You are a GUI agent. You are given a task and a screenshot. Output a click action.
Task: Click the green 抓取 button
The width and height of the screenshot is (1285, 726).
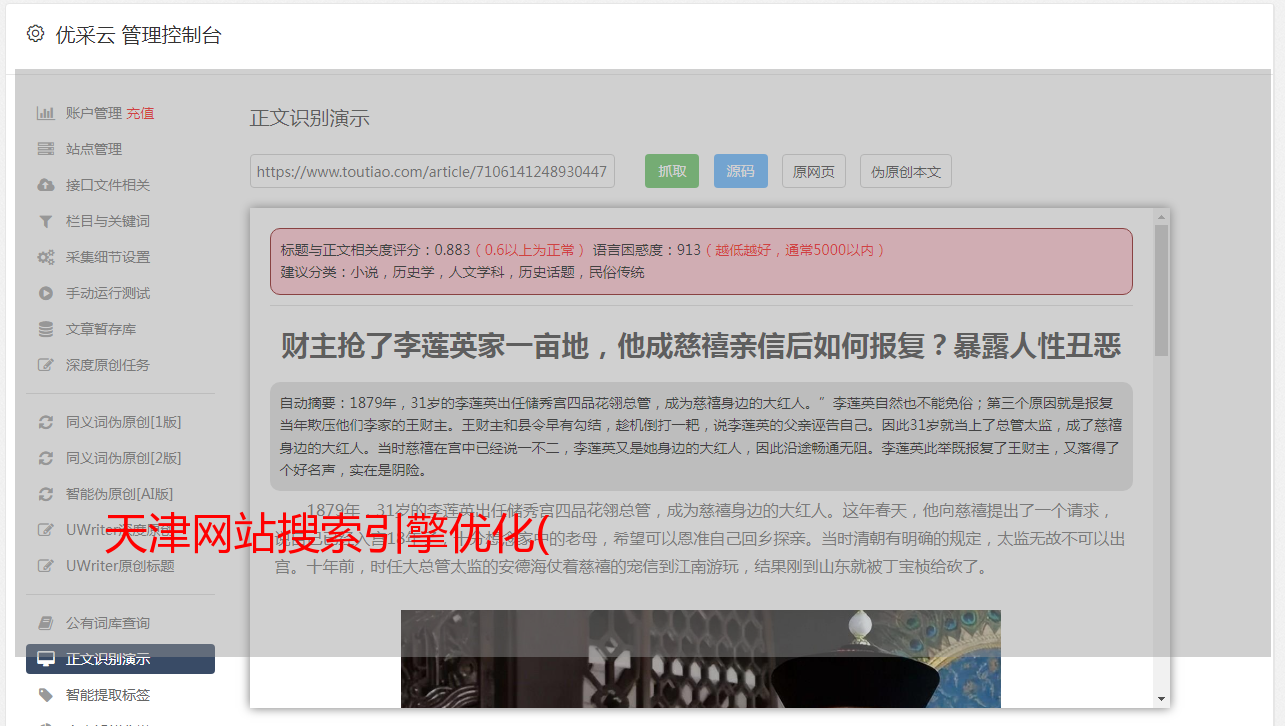pyautogui.click(x=672, y=171)
